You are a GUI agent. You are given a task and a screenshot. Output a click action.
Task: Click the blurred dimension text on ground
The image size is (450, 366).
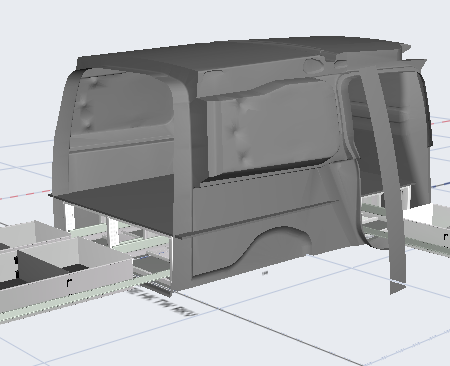(x=163, y=302)
